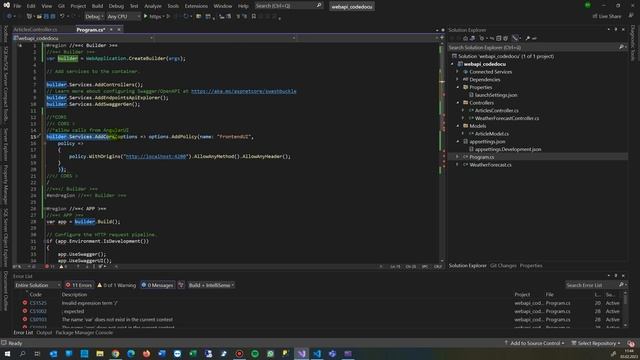
Task: Select WeatherForecastController.cs in tree
Action: point(507,118)
